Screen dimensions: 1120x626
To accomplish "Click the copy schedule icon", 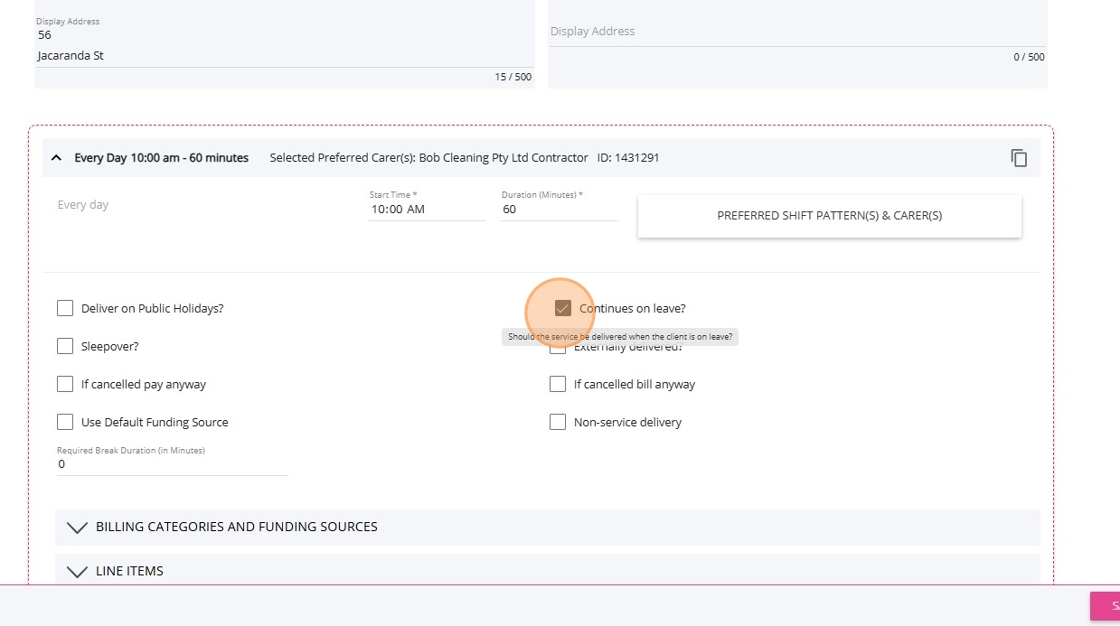I will tap(1018, 158).
